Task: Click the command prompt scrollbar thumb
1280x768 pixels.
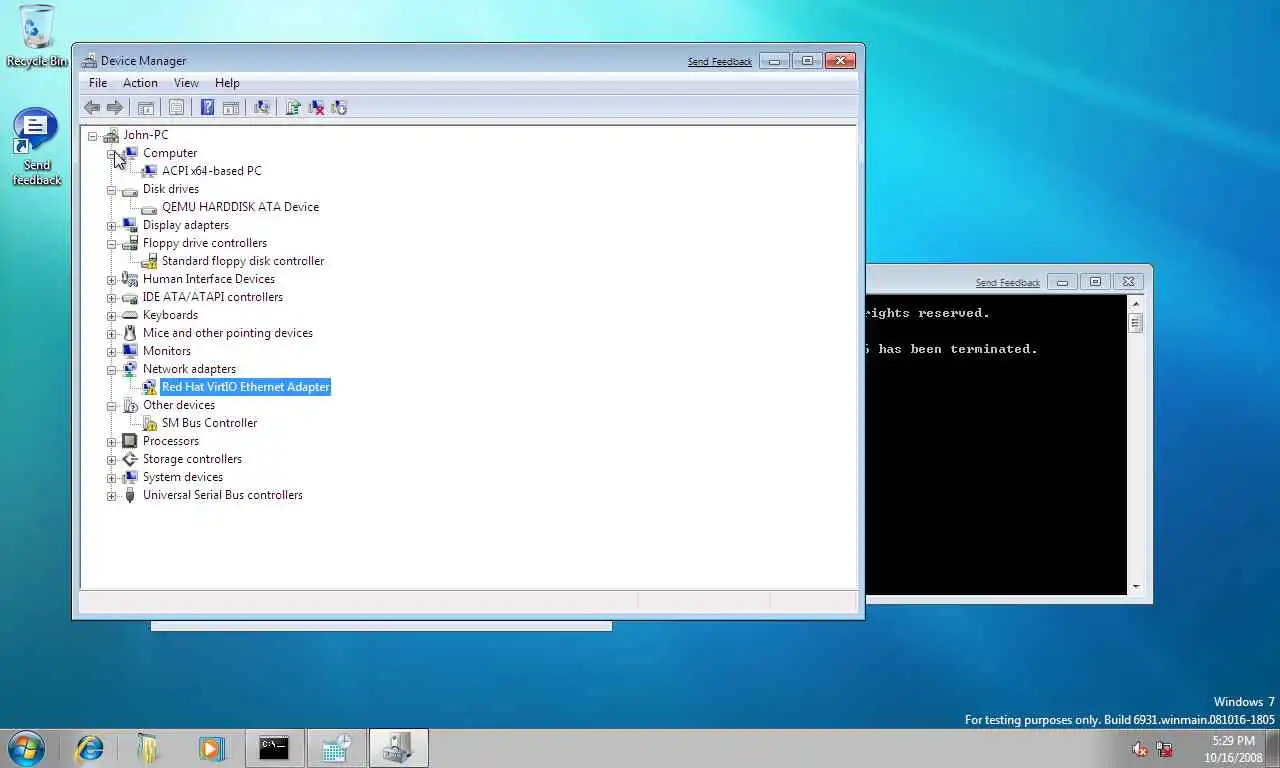Action: [x=1136, y=323]
